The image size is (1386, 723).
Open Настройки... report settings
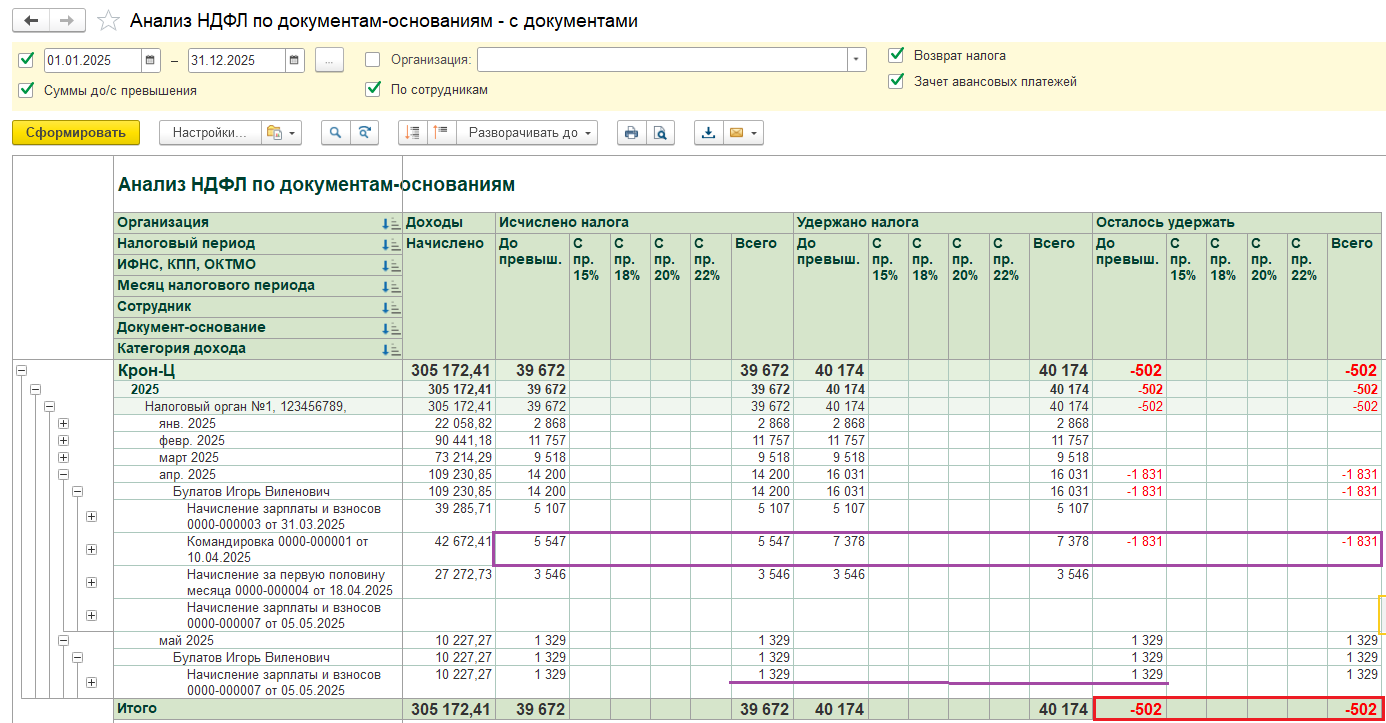click(208, 132)
